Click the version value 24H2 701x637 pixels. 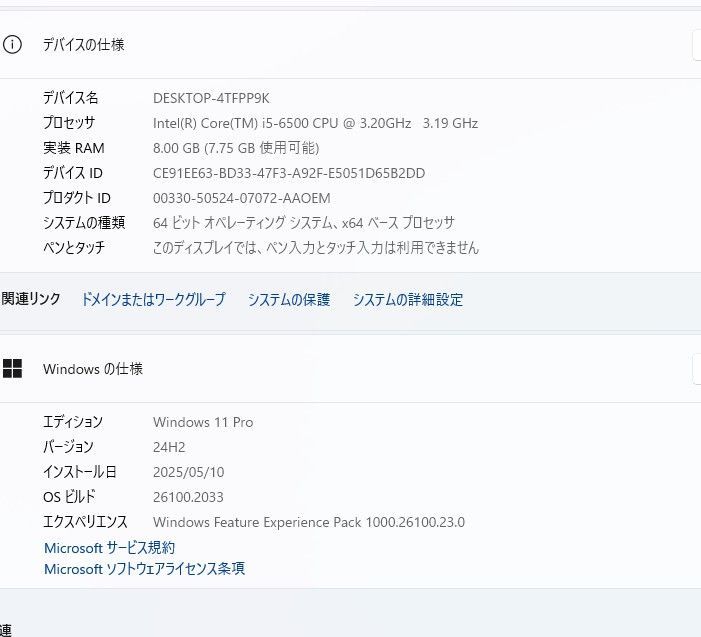169,447
